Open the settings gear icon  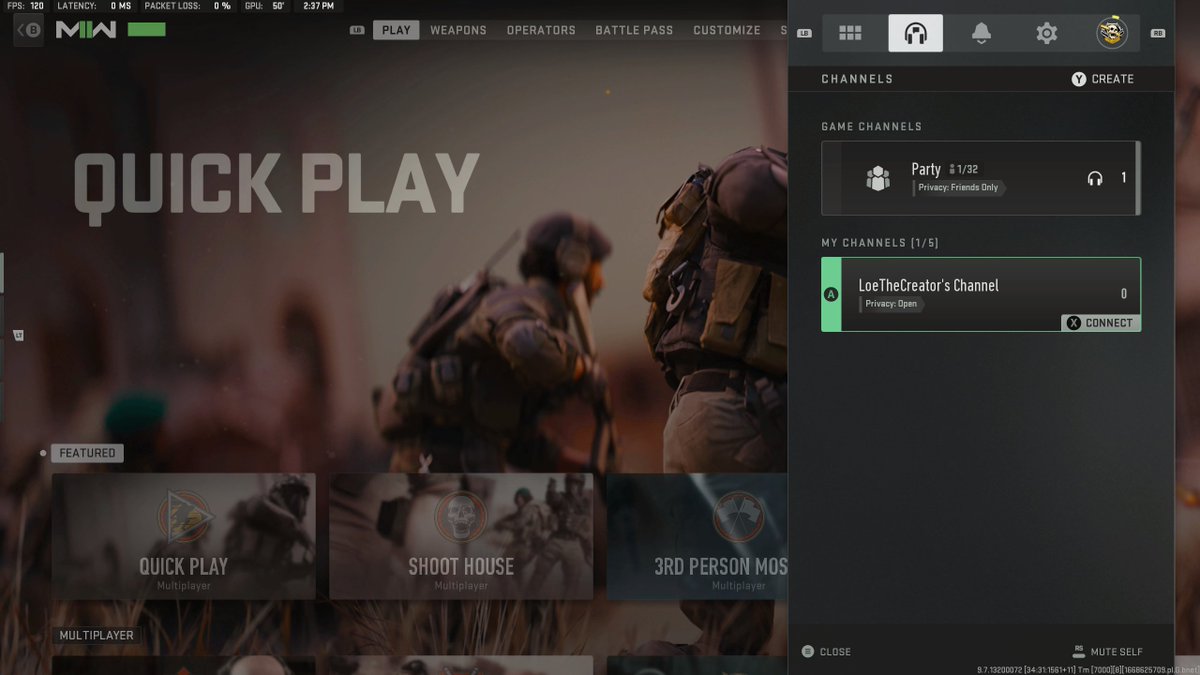pyautogui.click(x=1046, y=33)
